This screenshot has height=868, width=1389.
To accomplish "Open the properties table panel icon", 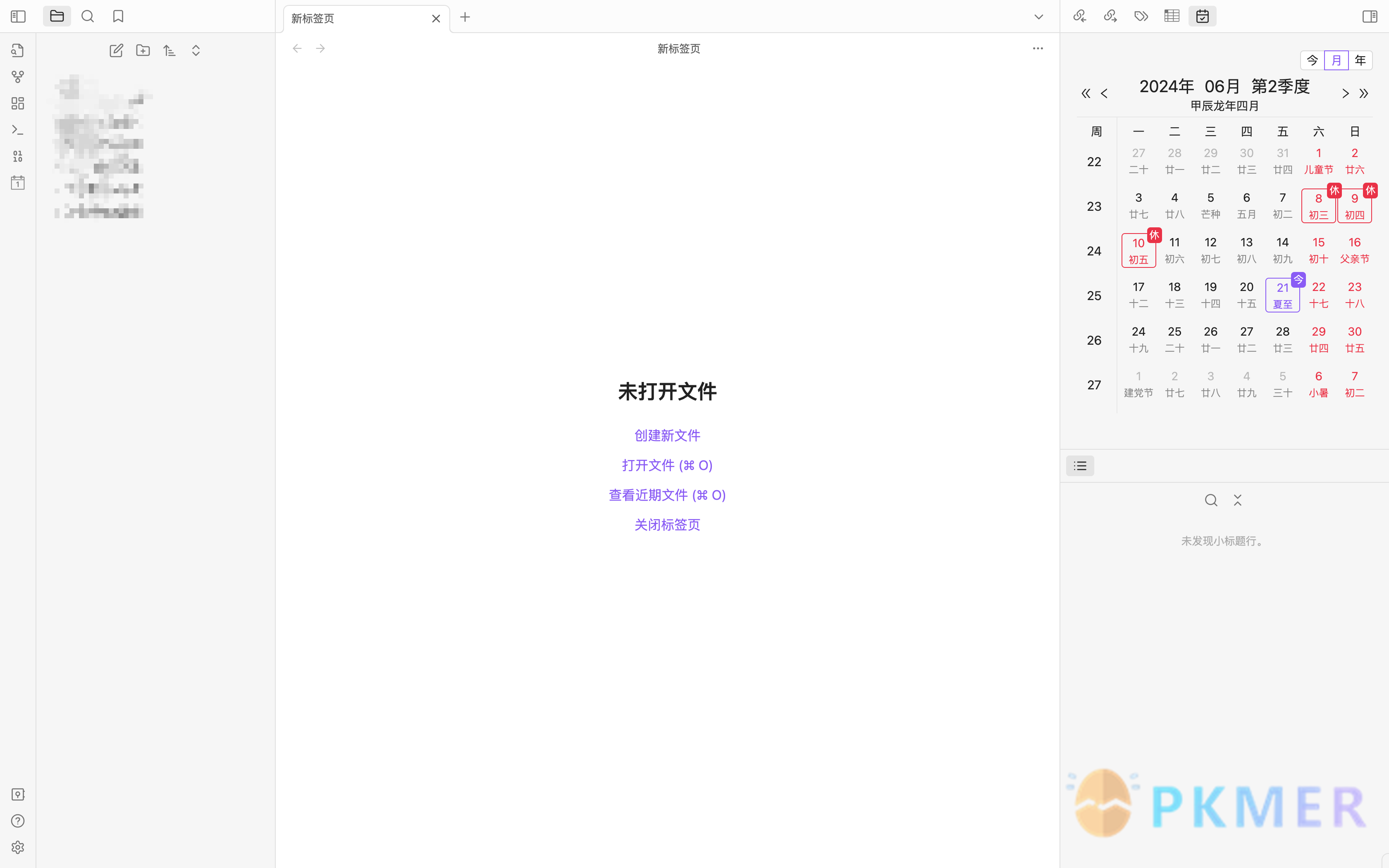I will tap(1172, 16).
